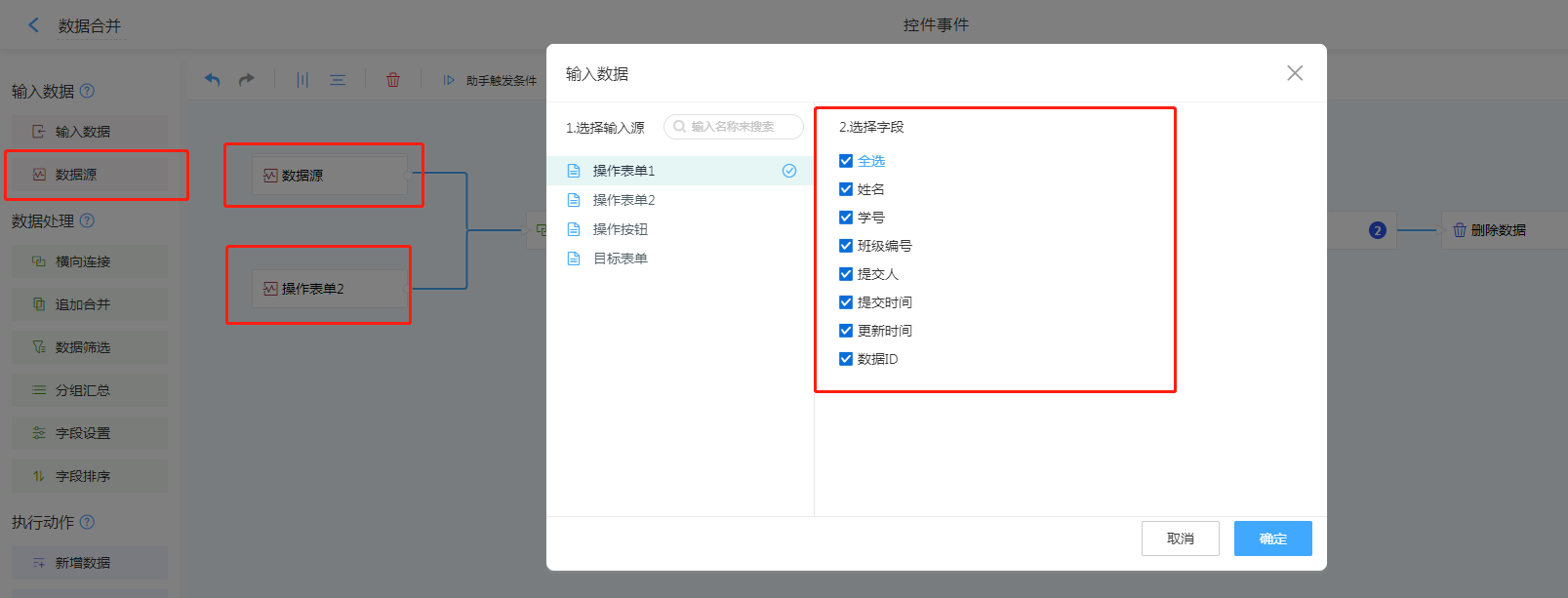Select 目标表单 in the source list
This screenshot has height=598, width=1568.
[620, 259]
